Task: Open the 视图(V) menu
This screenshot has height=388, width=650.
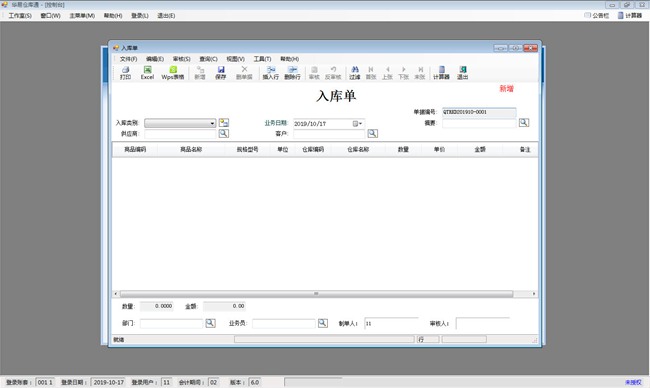Action: pyautogui.click(x=235, y=59)
